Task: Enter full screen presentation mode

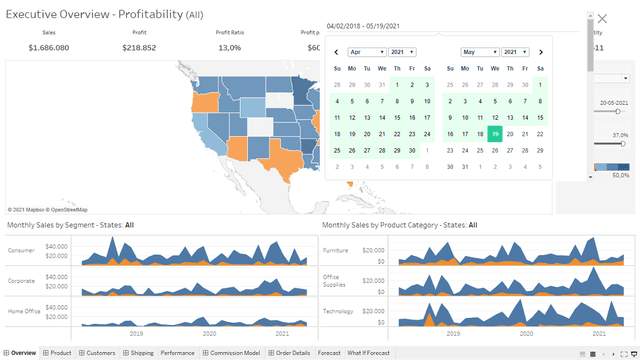Action: 624,354
